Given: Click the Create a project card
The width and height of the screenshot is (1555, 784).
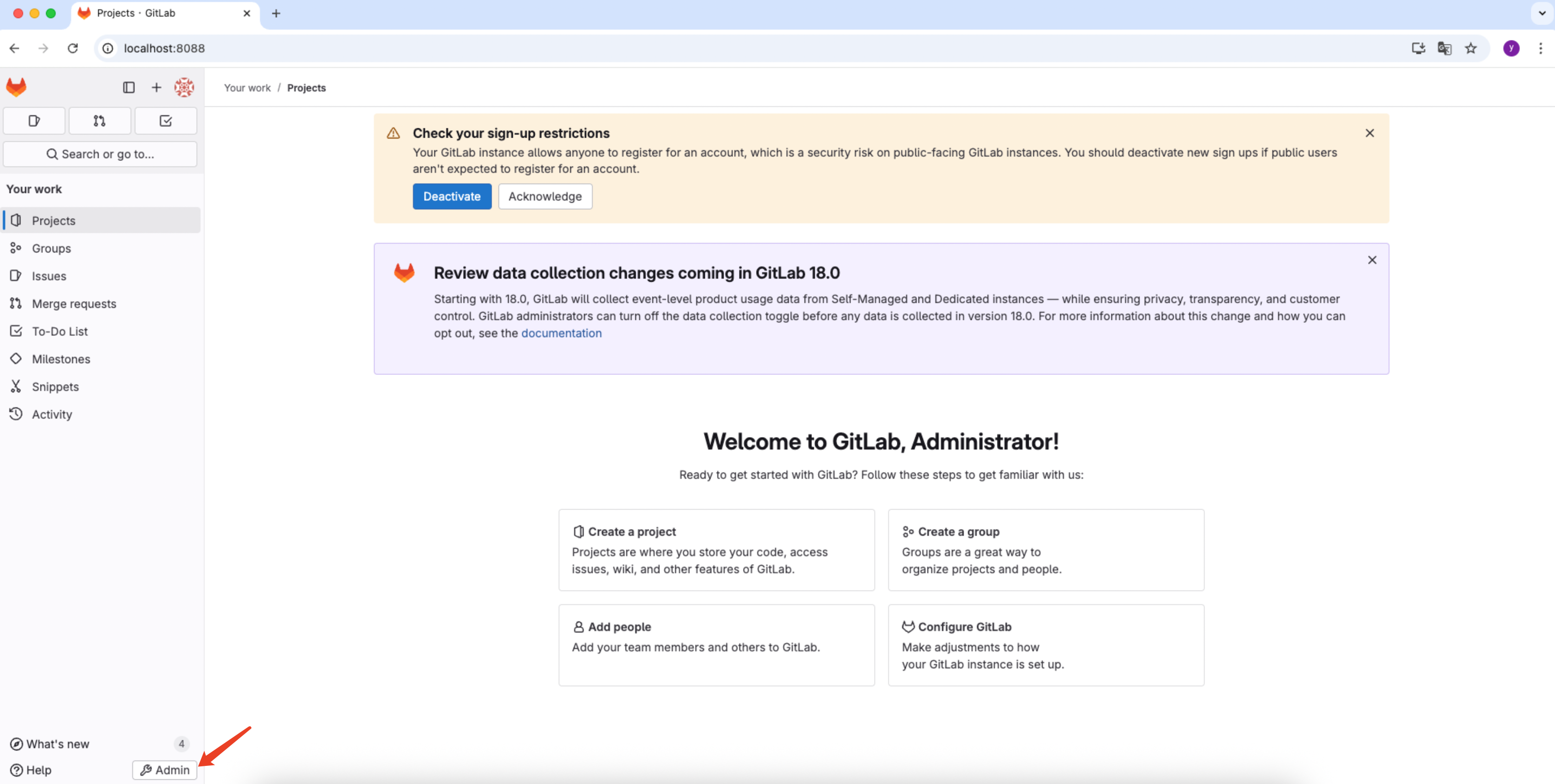Looking at the screenshot, I should (x=716, y=549).
